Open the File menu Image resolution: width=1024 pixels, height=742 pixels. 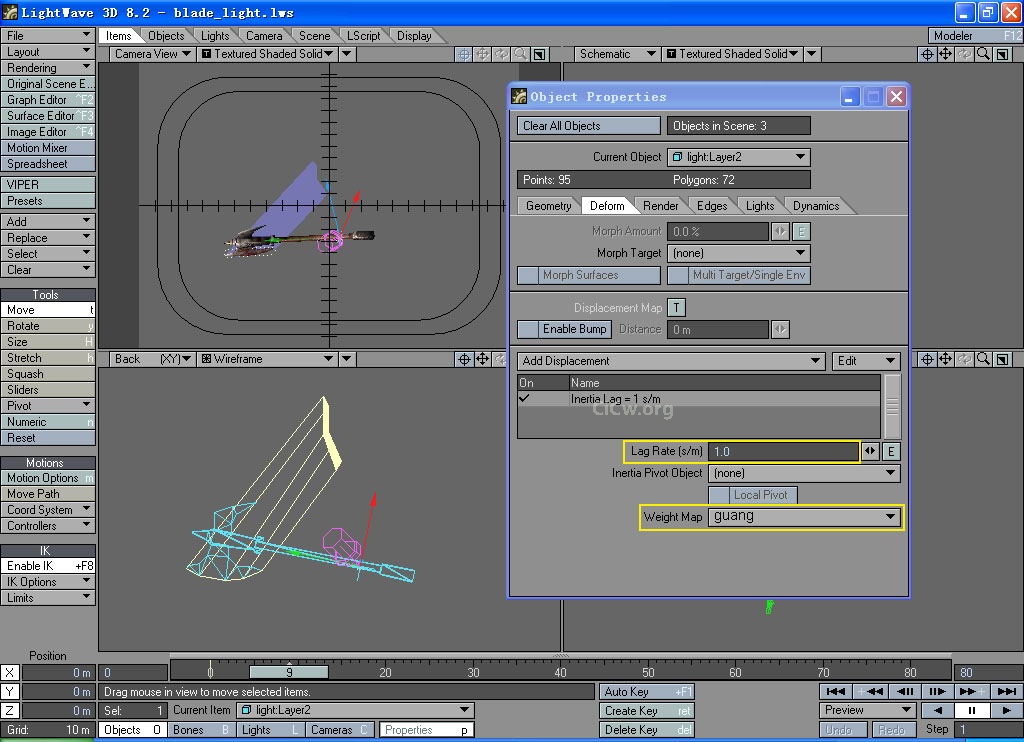coord(48,35)
